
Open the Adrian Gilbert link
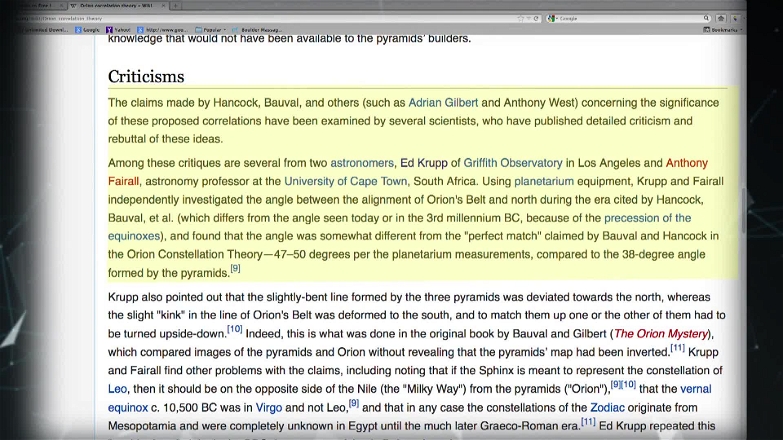pos(443,103)
